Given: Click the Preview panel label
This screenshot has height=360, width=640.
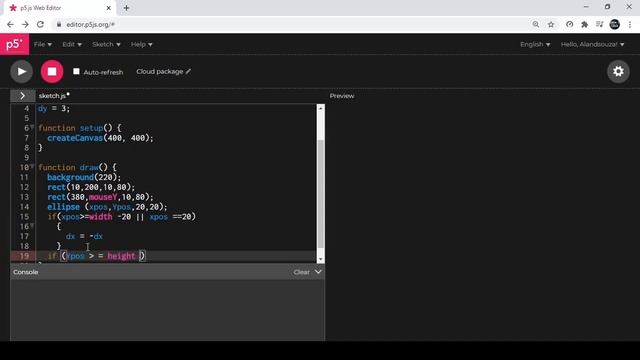Looking at the screenshot, I should (342, 96).
